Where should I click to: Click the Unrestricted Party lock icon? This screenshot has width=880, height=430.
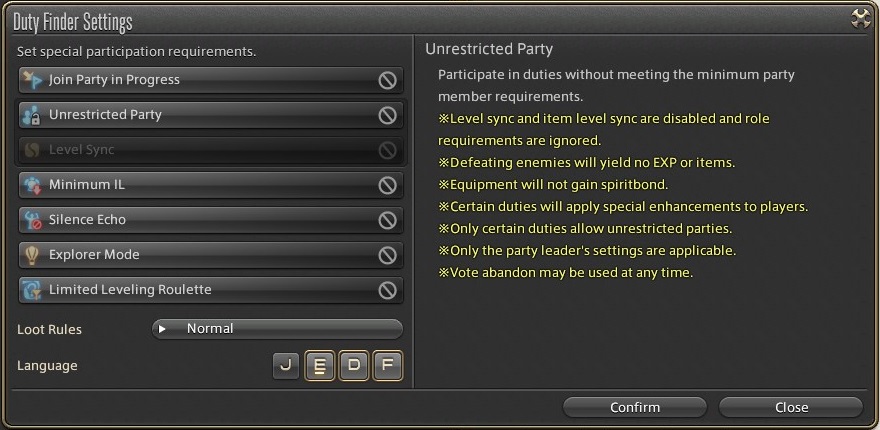(x=32, y=115)
